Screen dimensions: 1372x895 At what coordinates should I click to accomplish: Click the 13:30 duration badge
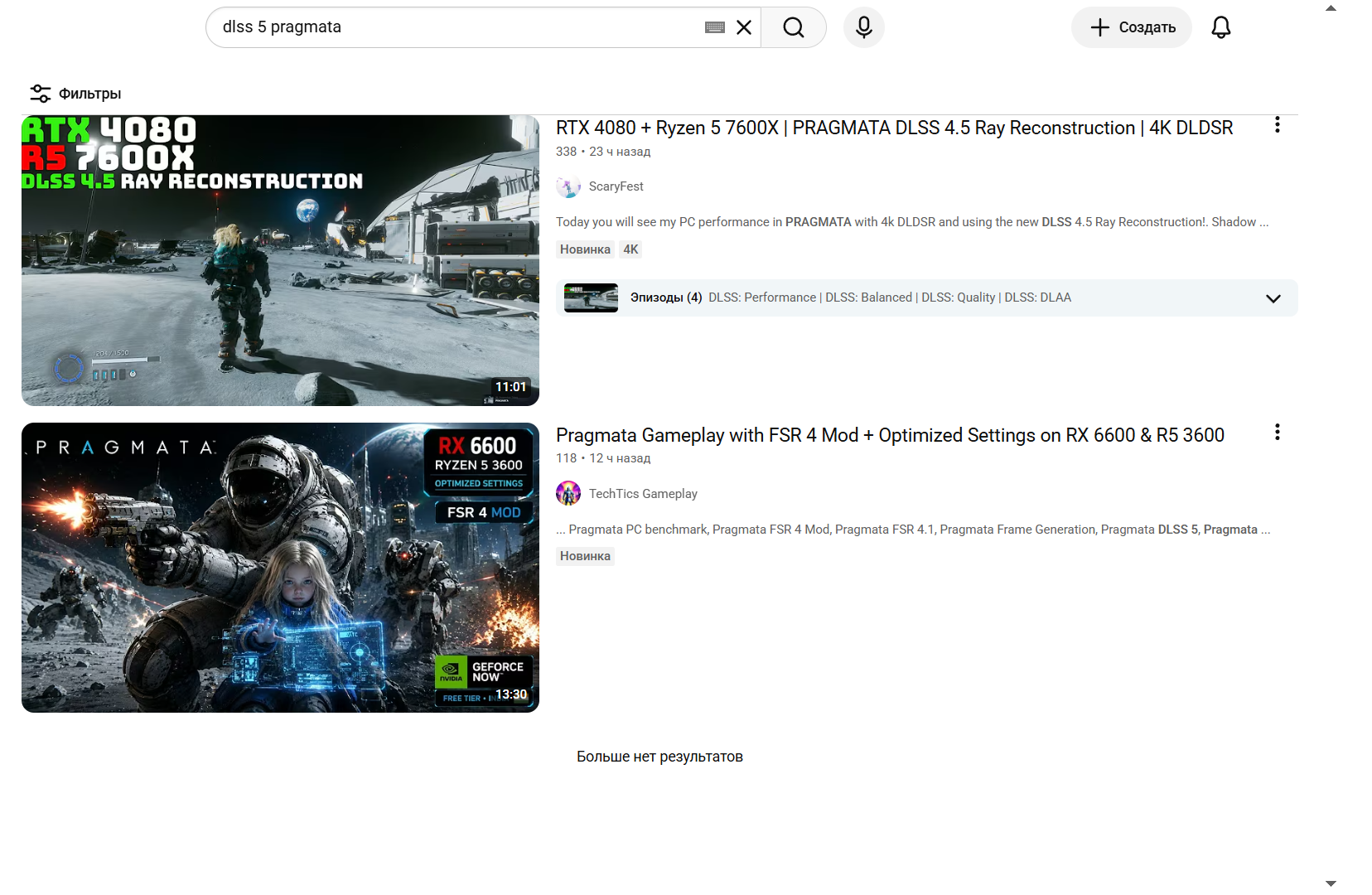tap(511, 694)
